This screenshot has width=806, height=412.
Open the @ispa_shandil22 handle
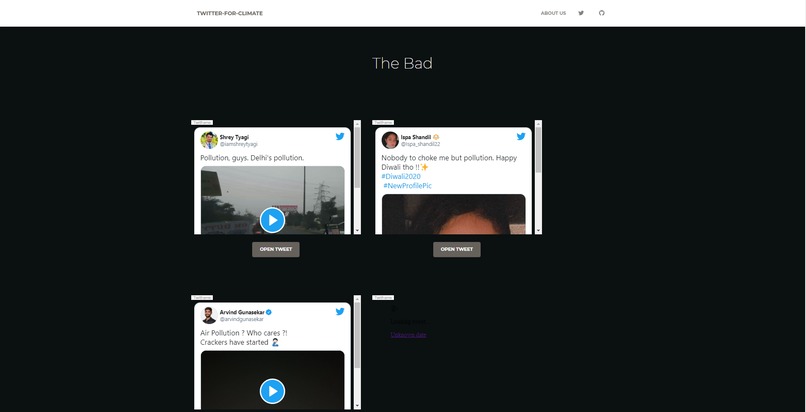pos(420,144)
